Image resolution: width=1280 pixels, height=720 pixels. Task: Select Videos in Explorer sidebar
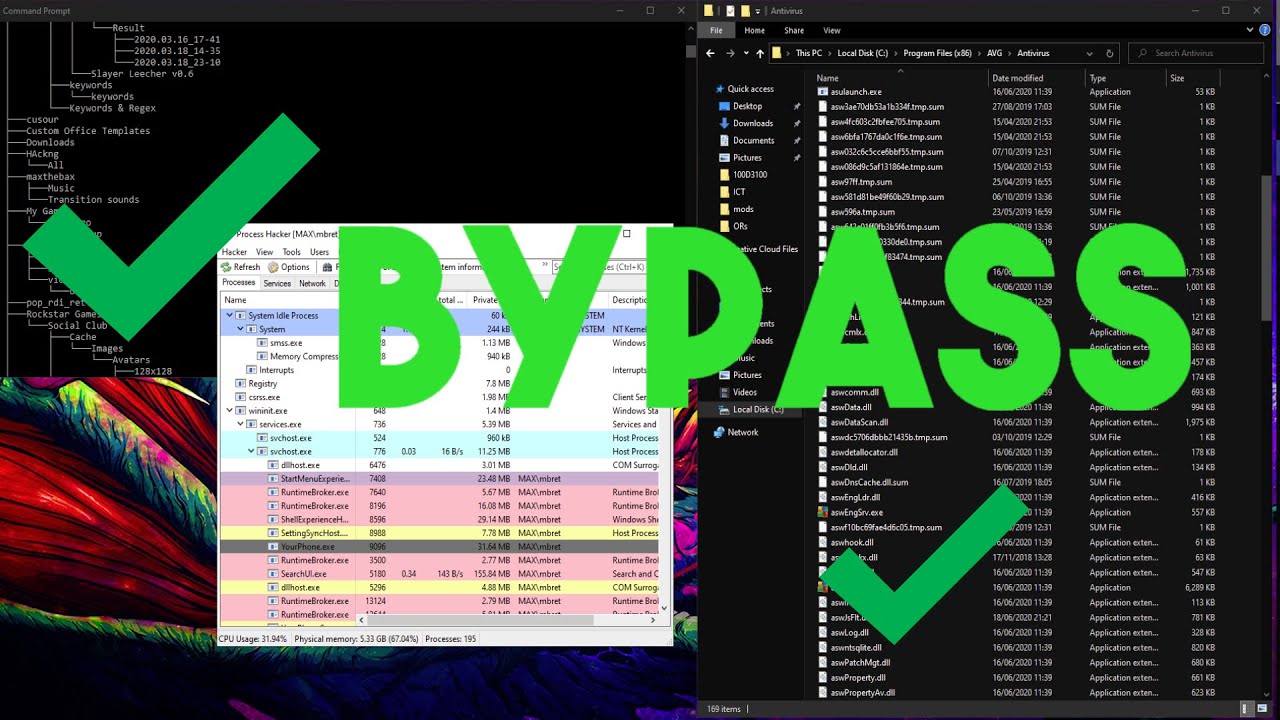point(745,392)
